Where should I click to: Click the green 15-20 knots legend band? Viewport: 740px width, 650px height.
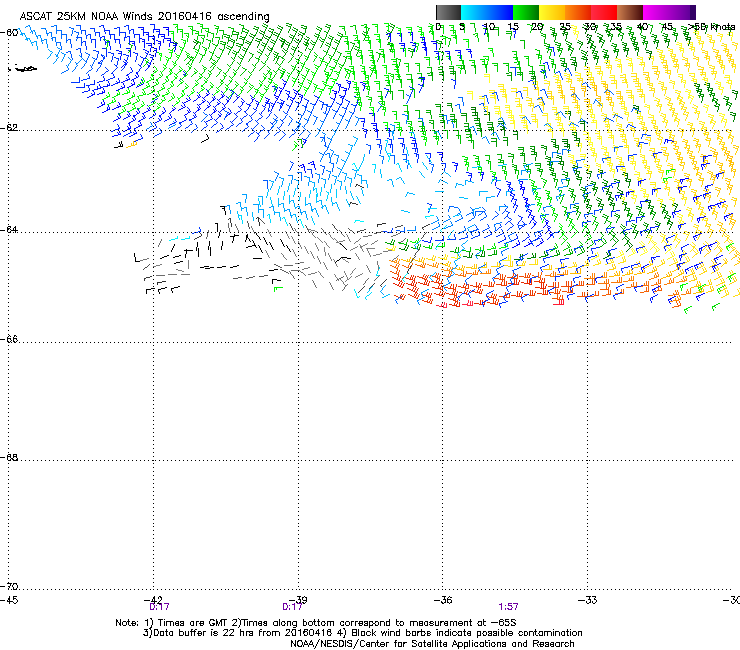point(526,12)
